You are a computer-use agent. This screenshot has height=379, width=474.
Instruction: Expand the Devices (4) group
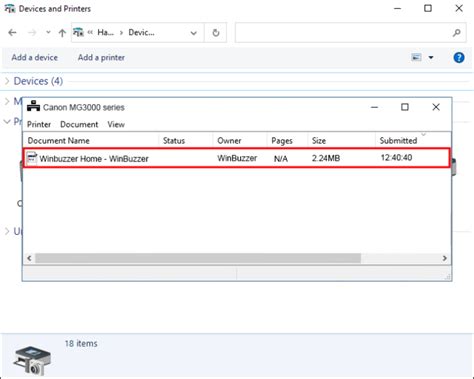point(7,81)
